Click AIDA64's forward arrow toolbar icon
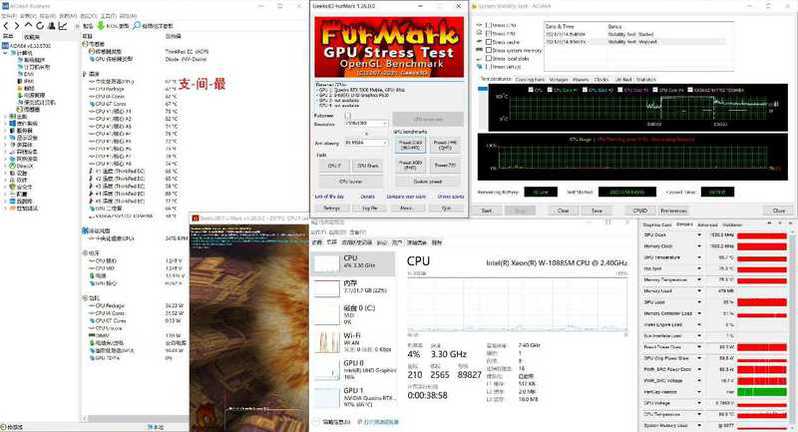798x432 pixels. [17, 25]
